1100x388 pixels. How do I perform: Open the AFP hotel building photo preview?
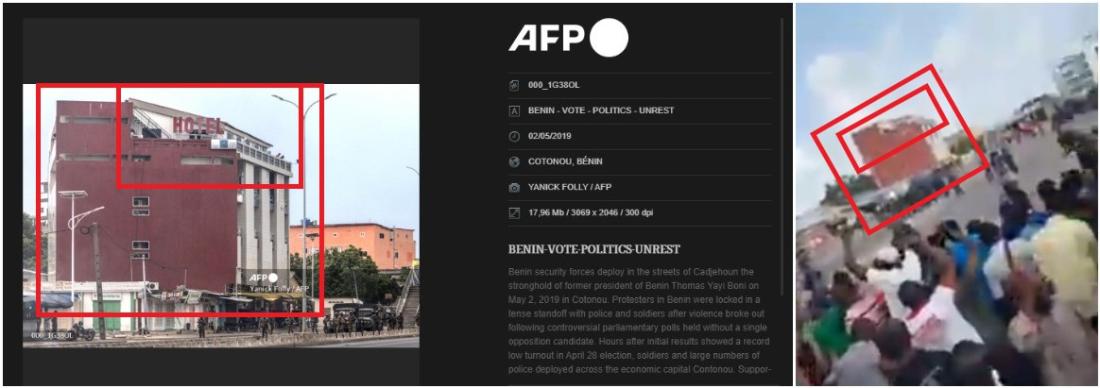click(x=221, y=215)
